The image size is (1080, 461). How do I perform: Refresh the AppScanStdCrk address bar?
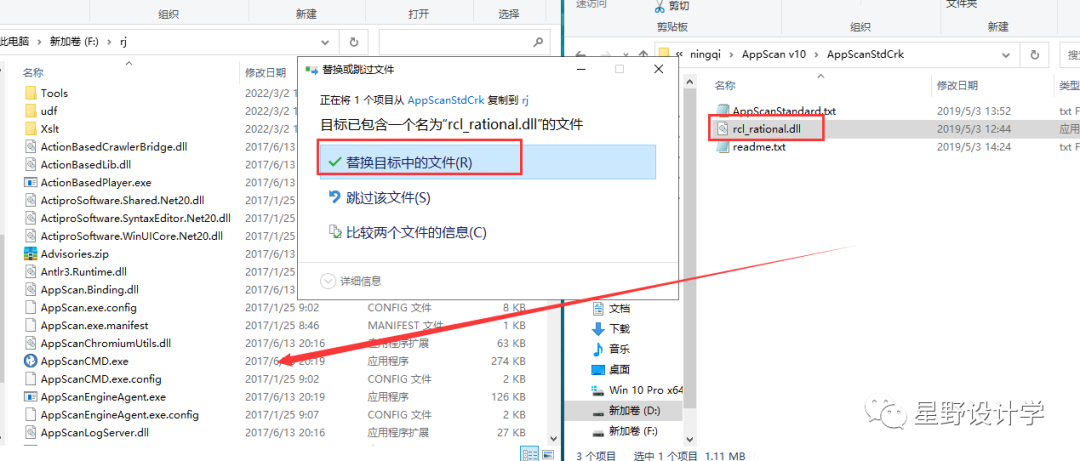1034,54
